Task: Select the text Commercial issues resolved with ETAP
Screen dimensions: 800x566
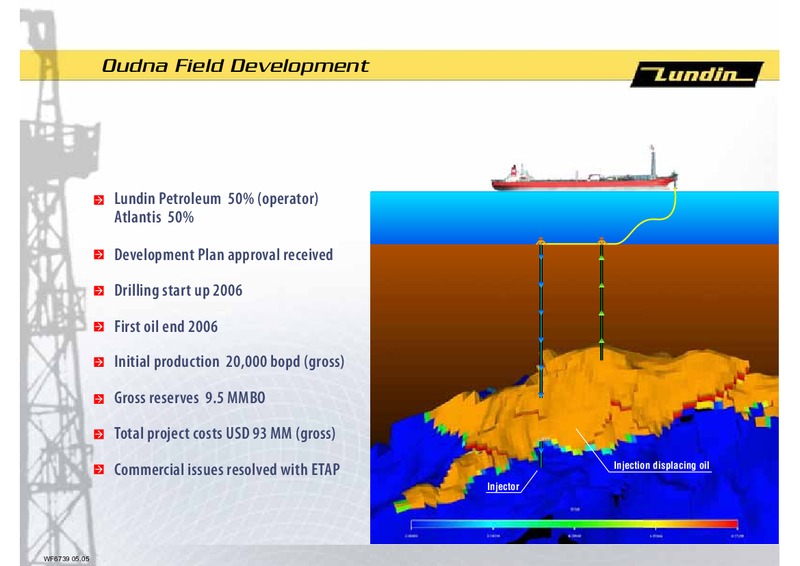Action: (227, 470)
